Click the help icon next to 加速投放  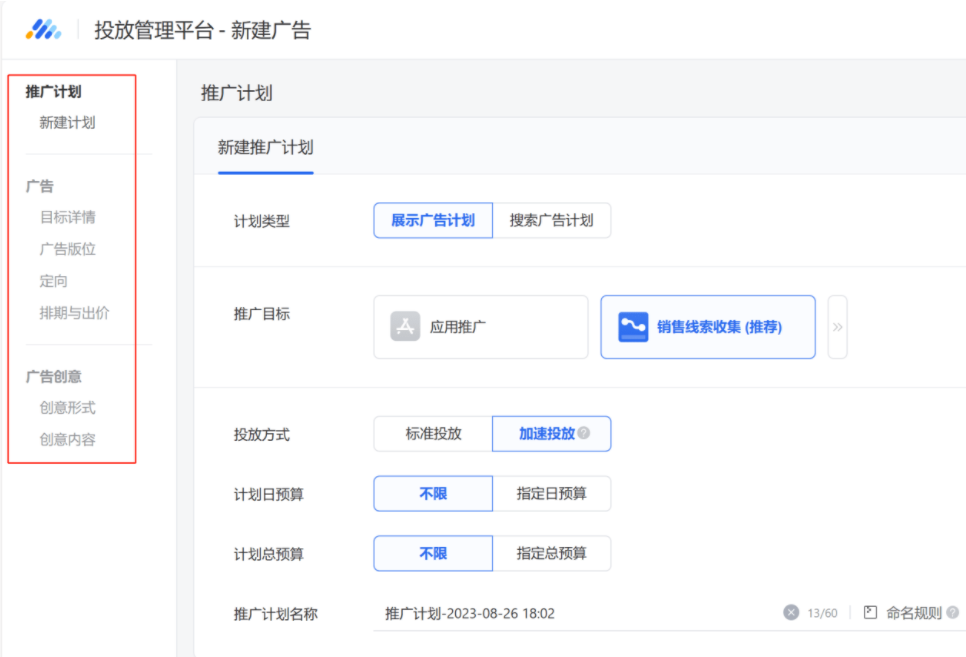coord(584,433)
